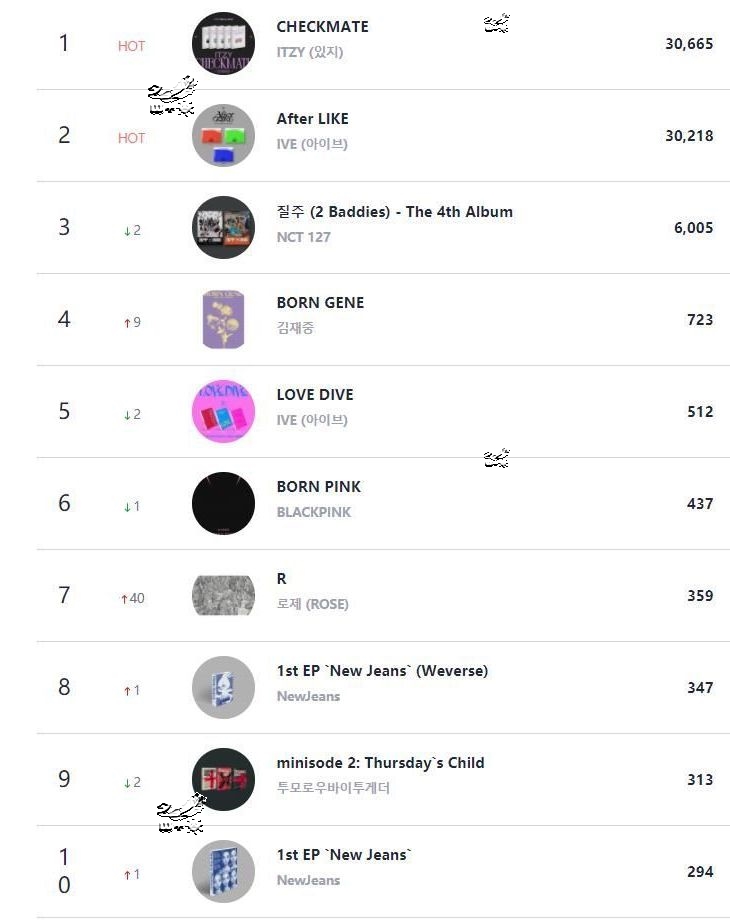Click the 김재중 artist name

[x=295, y=328]
